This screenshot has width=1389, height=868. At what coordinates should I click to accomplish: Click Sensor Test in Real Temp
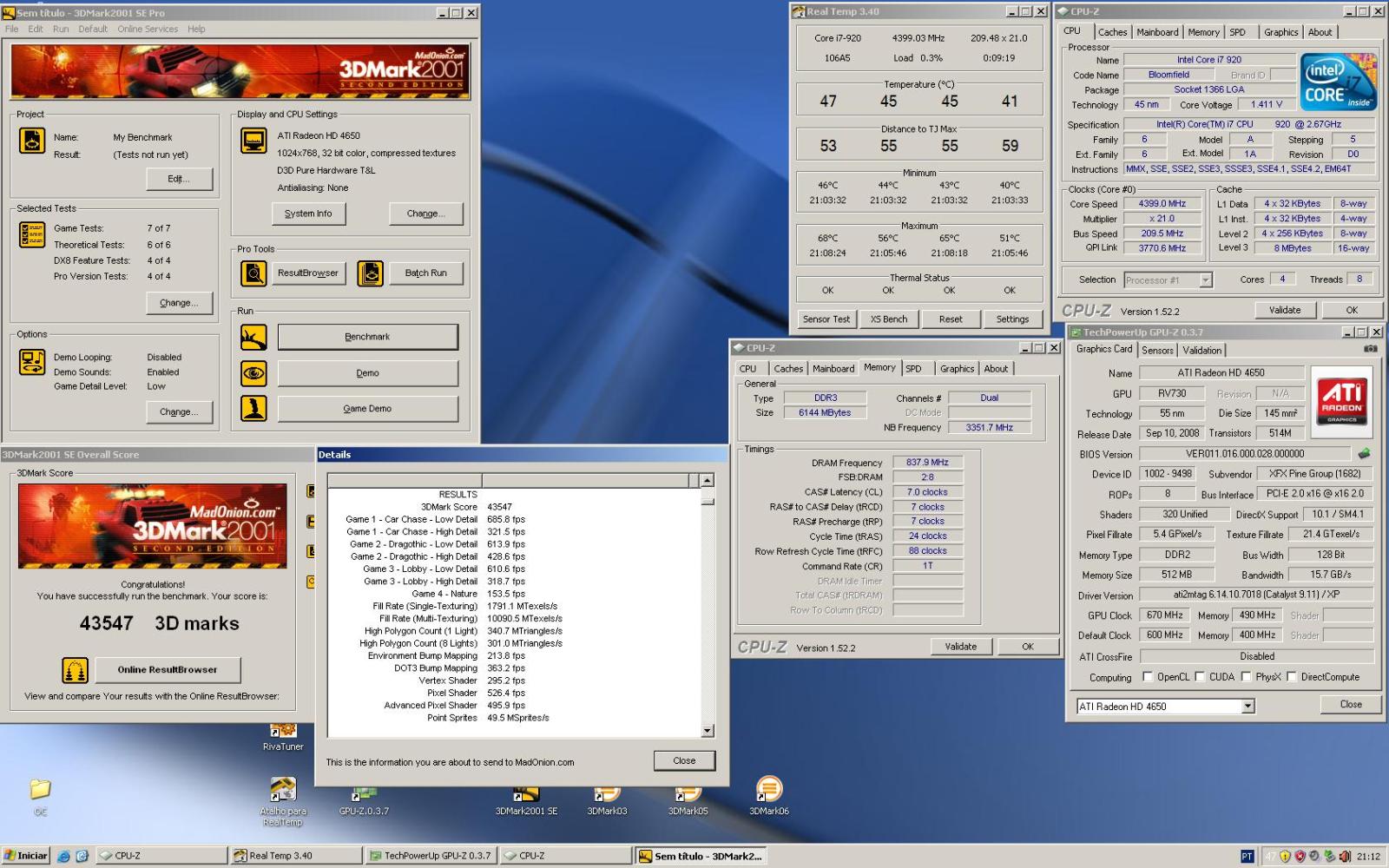coord(826,319)
